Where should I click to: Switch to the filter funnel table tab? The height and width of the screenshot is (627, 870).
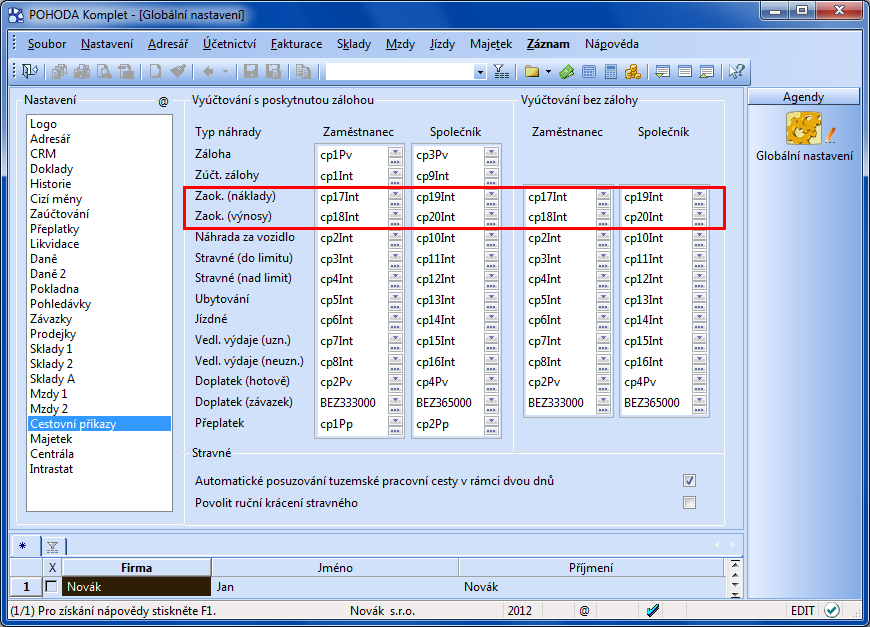(x=53, y=547)
